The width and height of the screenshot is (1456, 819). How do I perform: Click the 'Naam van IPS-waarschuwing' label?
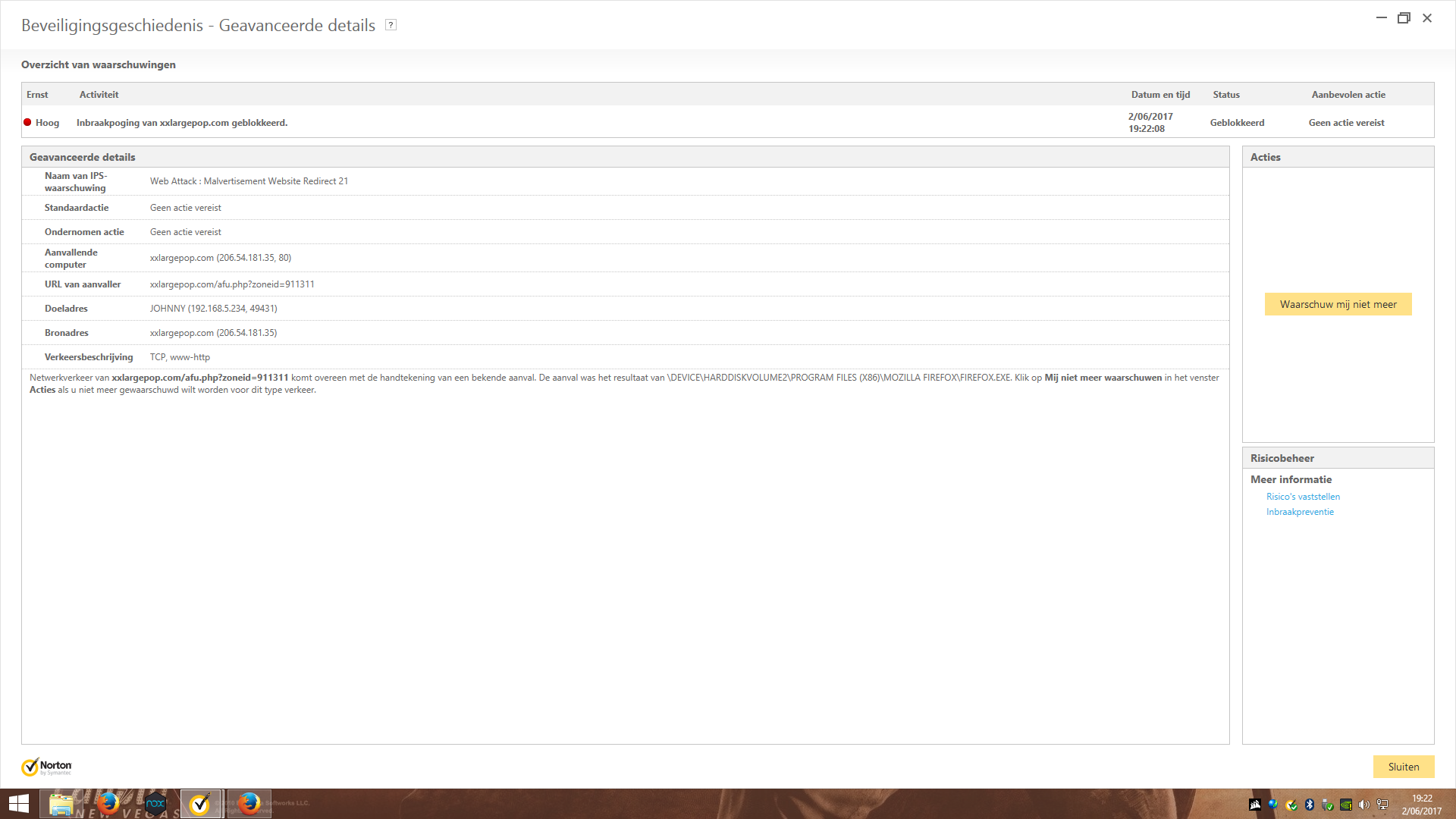click(x=76, y=182)
